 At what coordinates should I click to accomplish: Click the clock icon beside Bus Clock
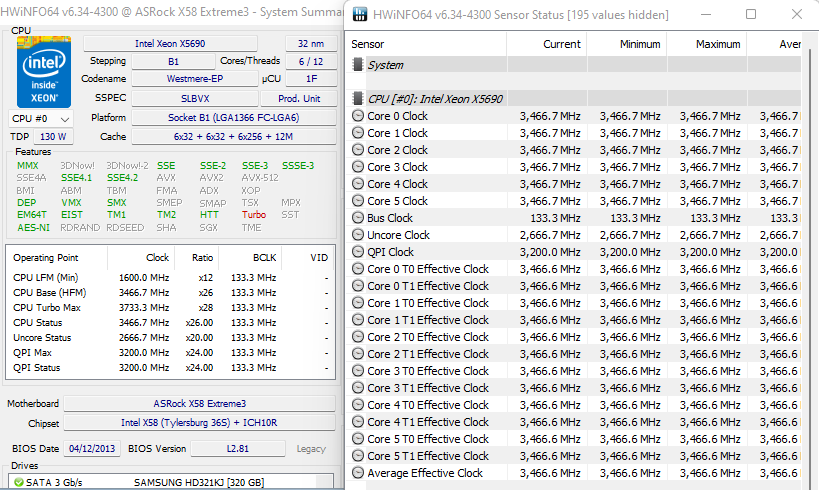(x=358, y=218)
